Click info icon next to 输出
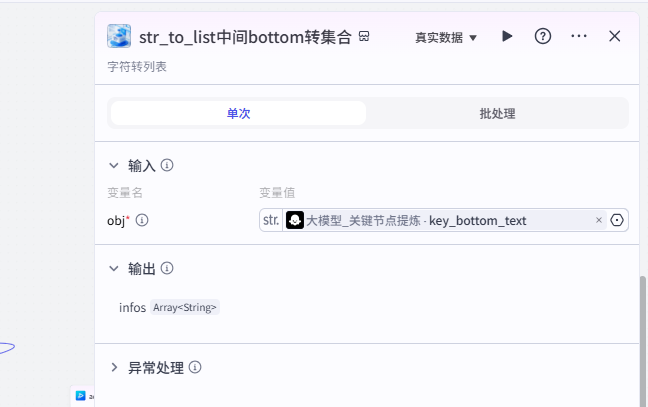648x407 pixels. (x=168, y=268)
